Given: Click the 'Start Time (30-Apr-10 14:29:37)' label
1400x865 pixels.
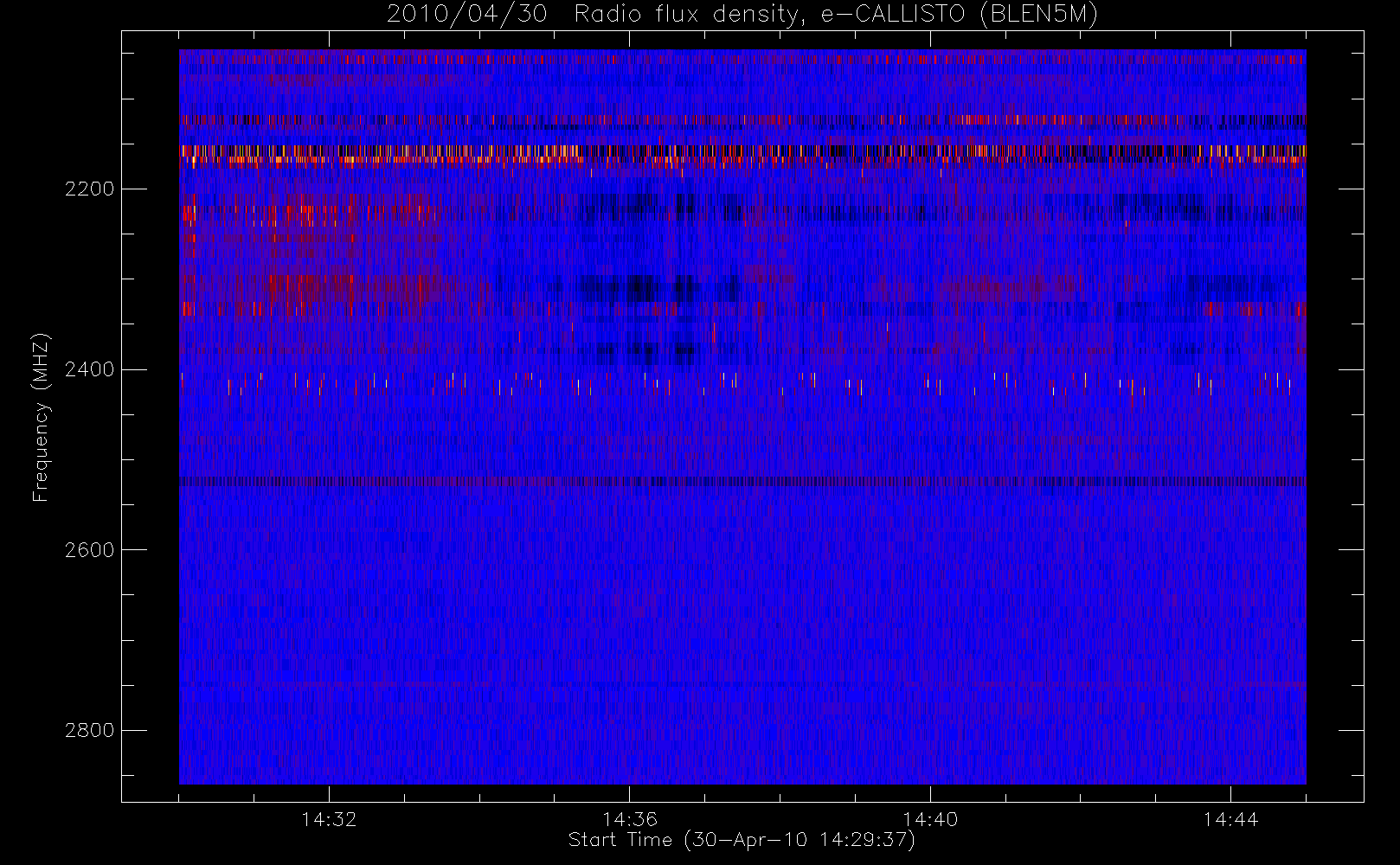Looking at the screenshot, I should [x=742, y=840].
